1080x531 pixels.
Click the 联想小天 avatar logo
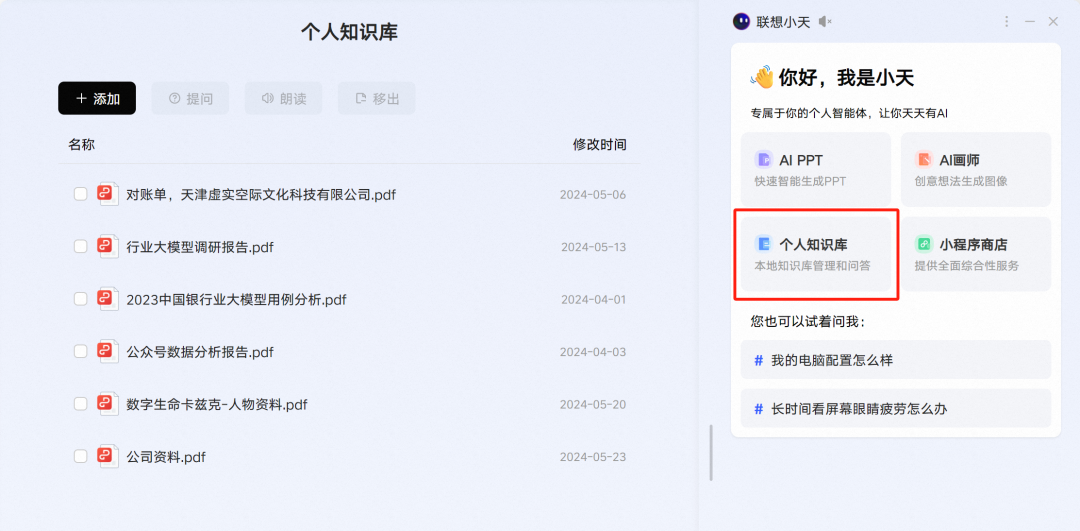(x=741, y=21)
